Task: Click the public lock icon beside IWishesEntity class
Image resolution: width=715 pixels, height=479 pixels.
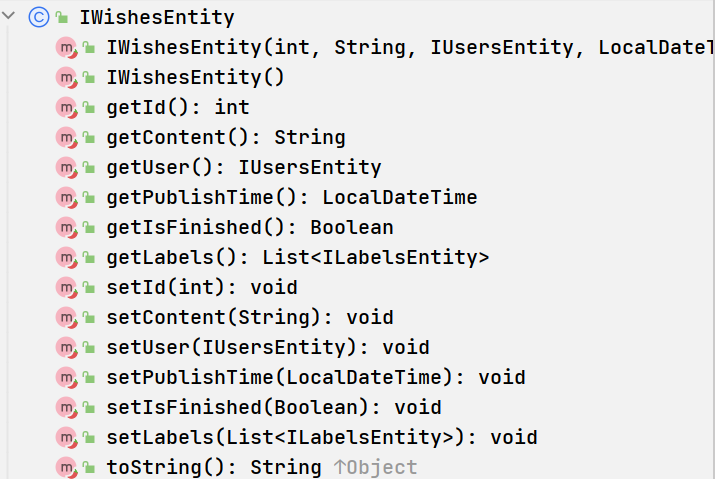Action: point(62,18)
